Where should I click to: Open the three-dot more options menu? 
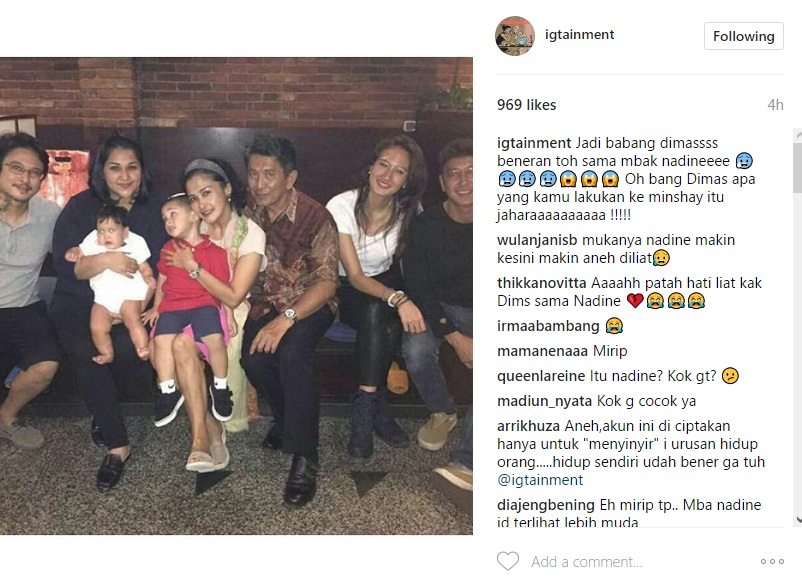tap(772, 561)
